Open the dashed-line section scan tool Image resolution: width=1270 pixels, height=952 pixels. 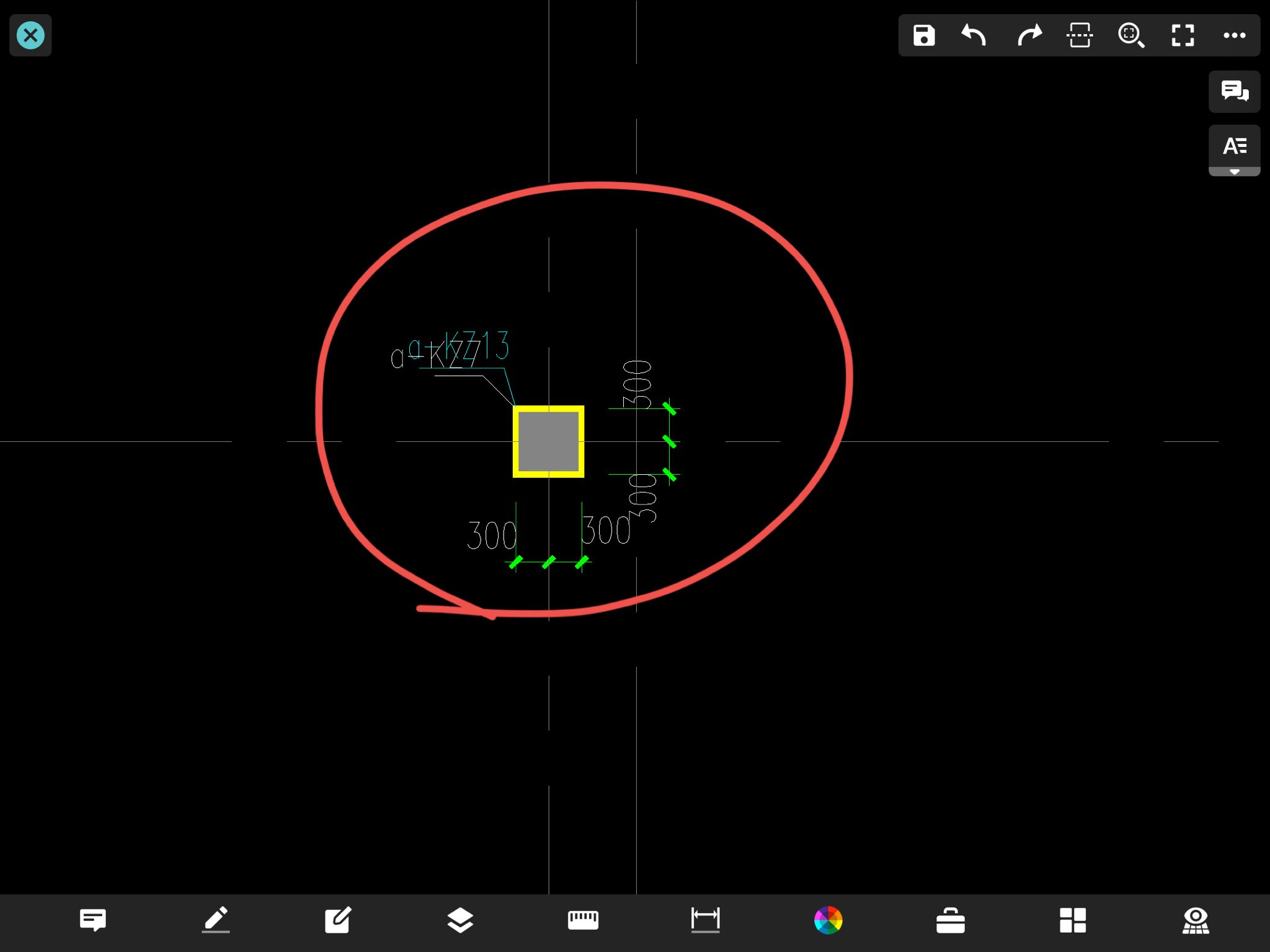(1080, 35)
